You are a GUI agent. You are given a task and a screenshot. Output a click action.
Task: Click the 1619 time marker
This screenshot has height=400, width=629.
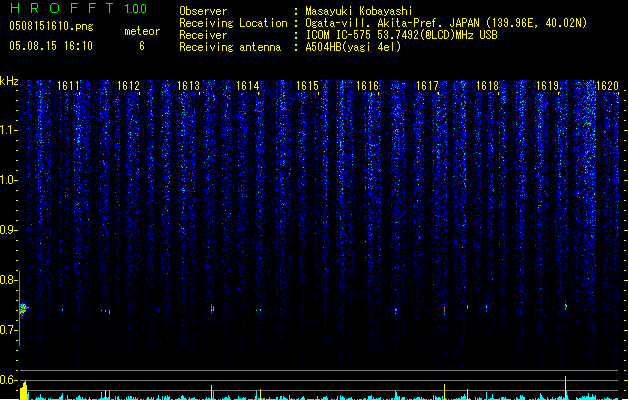[548, 86]
